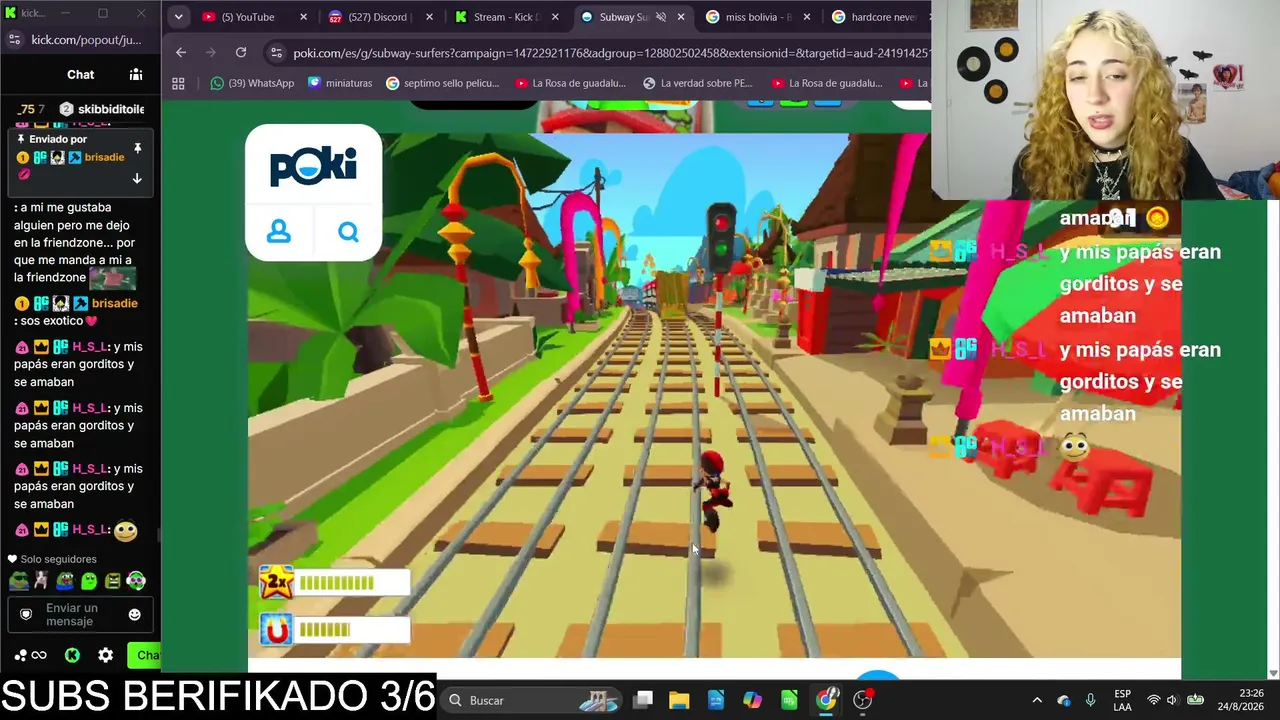Open Task View on the taskbar
The image size is (1280, 720).
(643, 700)
